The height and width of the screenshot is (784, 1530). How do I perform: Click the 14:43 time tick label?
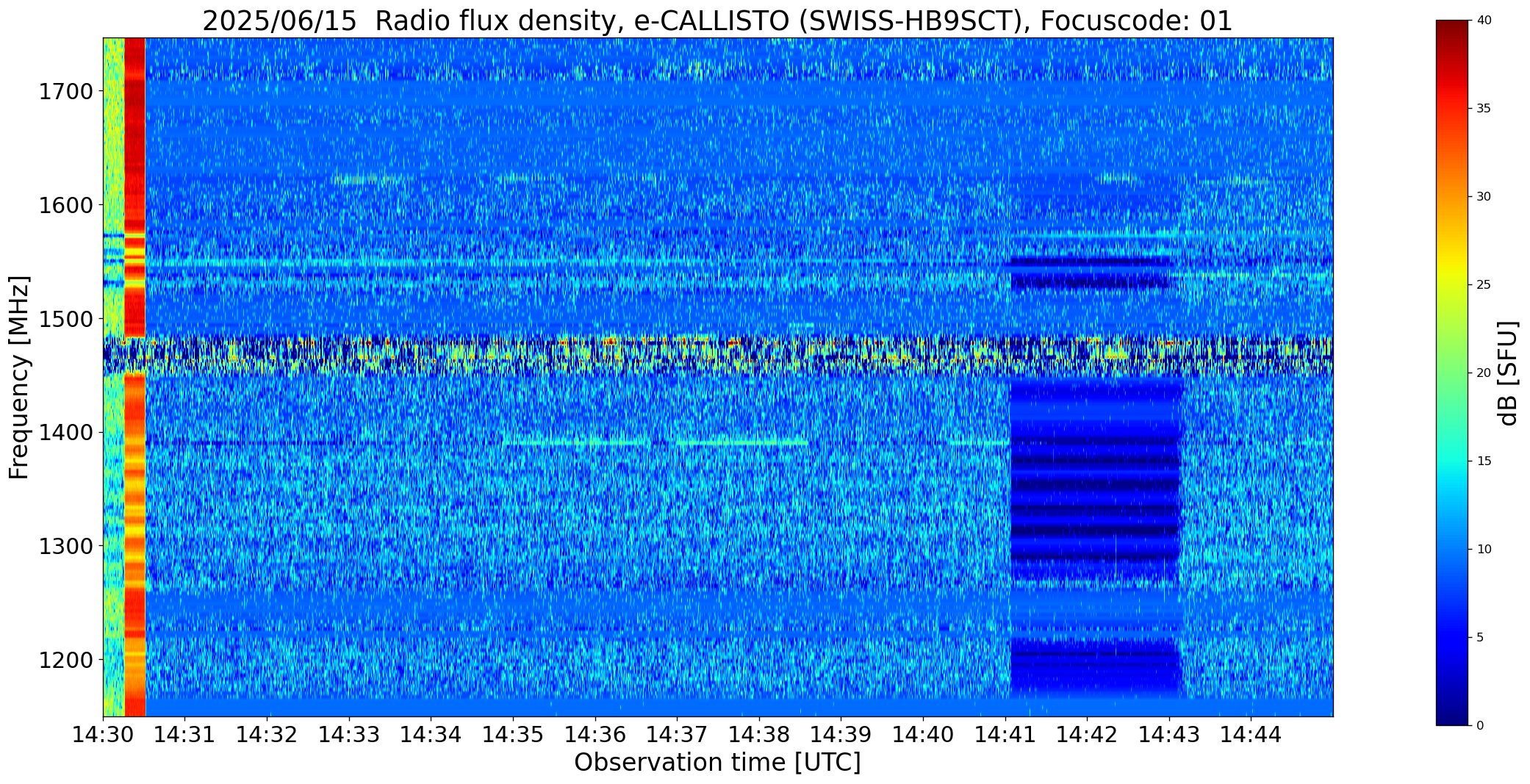(x=1169, y=734)
